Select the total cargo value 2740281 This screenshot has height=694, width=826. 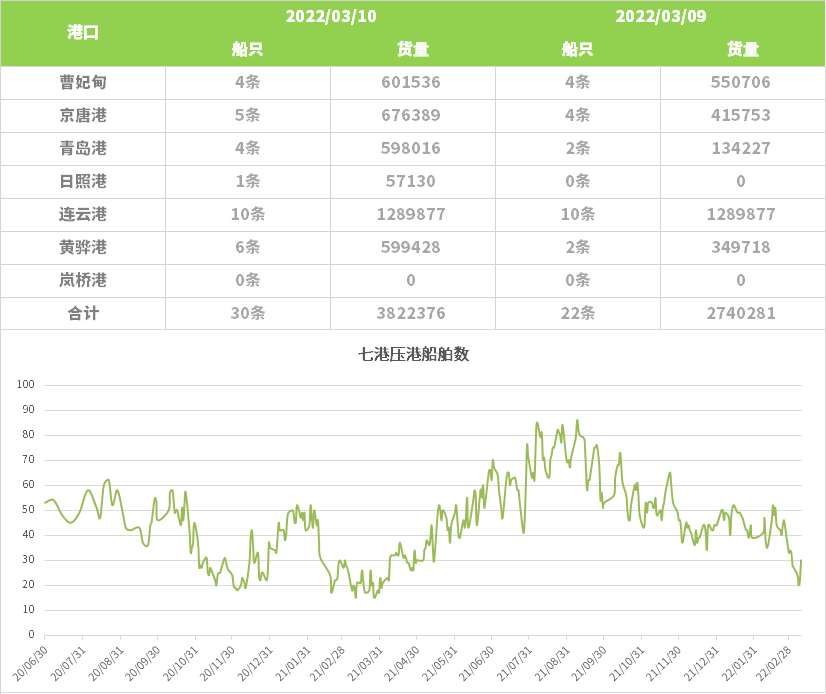tap(741, 314)
